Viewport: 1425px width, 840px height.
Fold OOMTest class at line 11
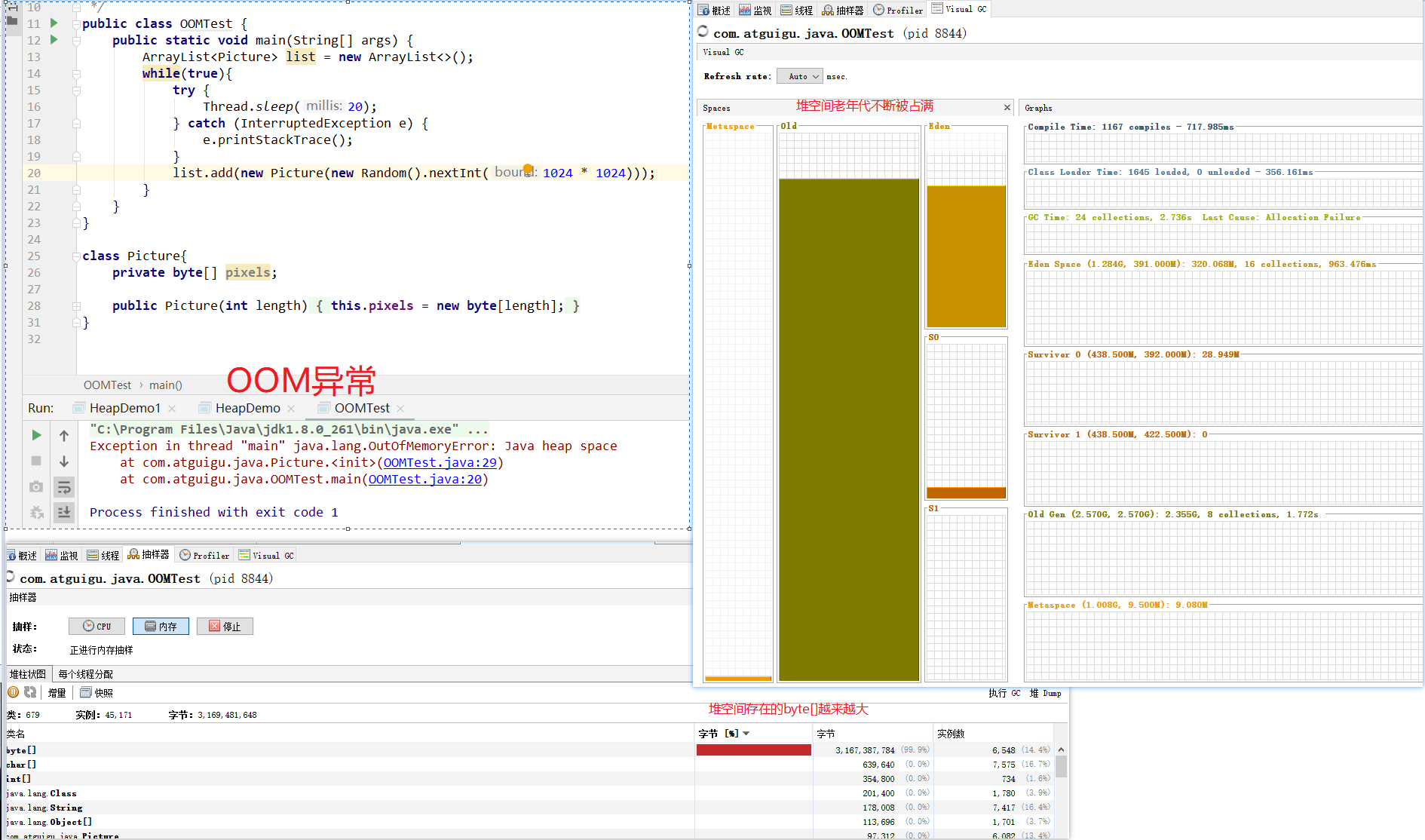pos(76,24)
